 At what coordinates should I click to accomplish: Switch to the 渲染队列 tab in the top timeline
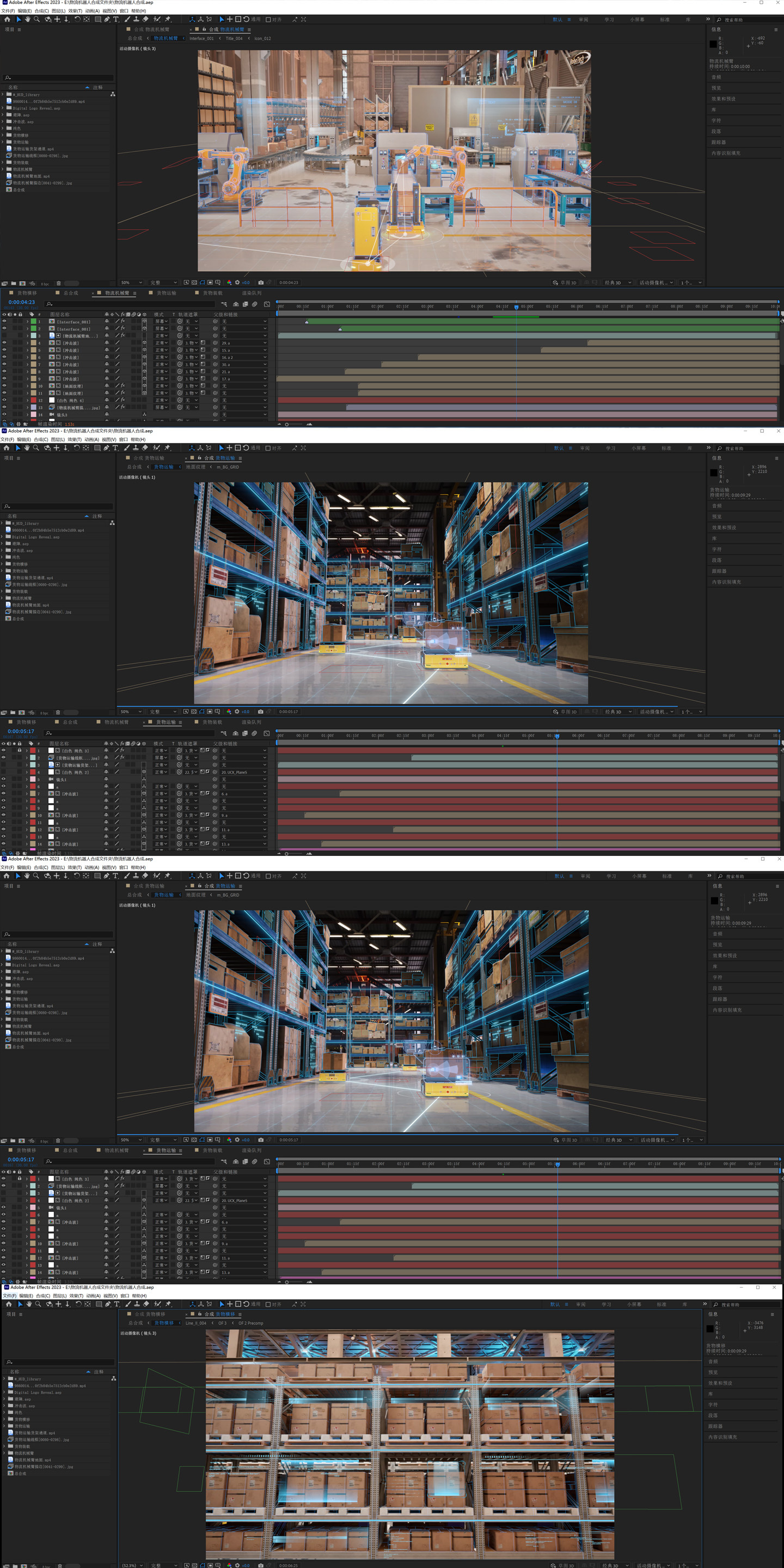[x=252, y=293]
